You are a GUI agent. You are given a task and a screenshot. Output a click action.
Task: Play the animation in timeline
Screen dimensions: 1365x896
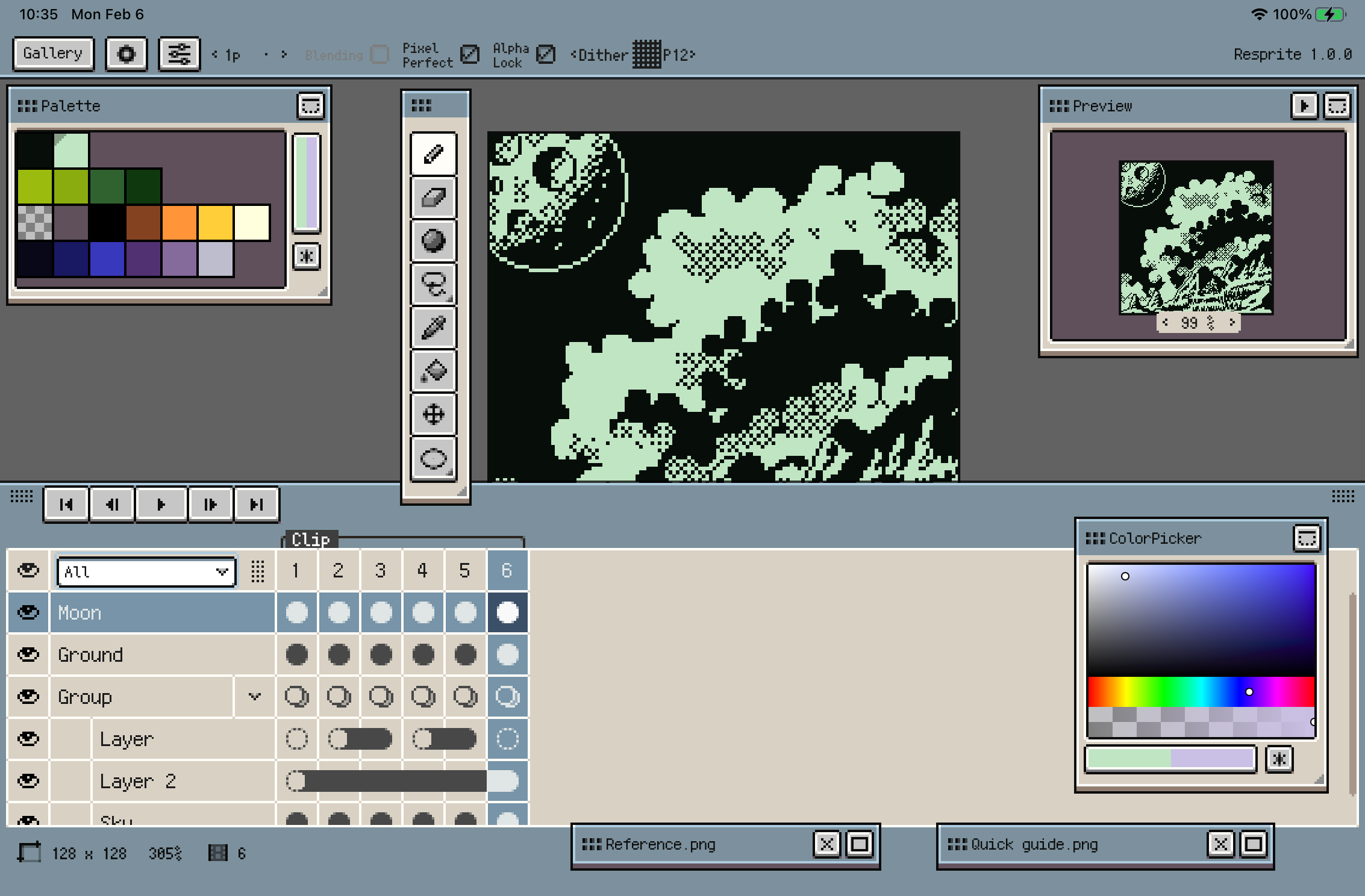(161, 504)
